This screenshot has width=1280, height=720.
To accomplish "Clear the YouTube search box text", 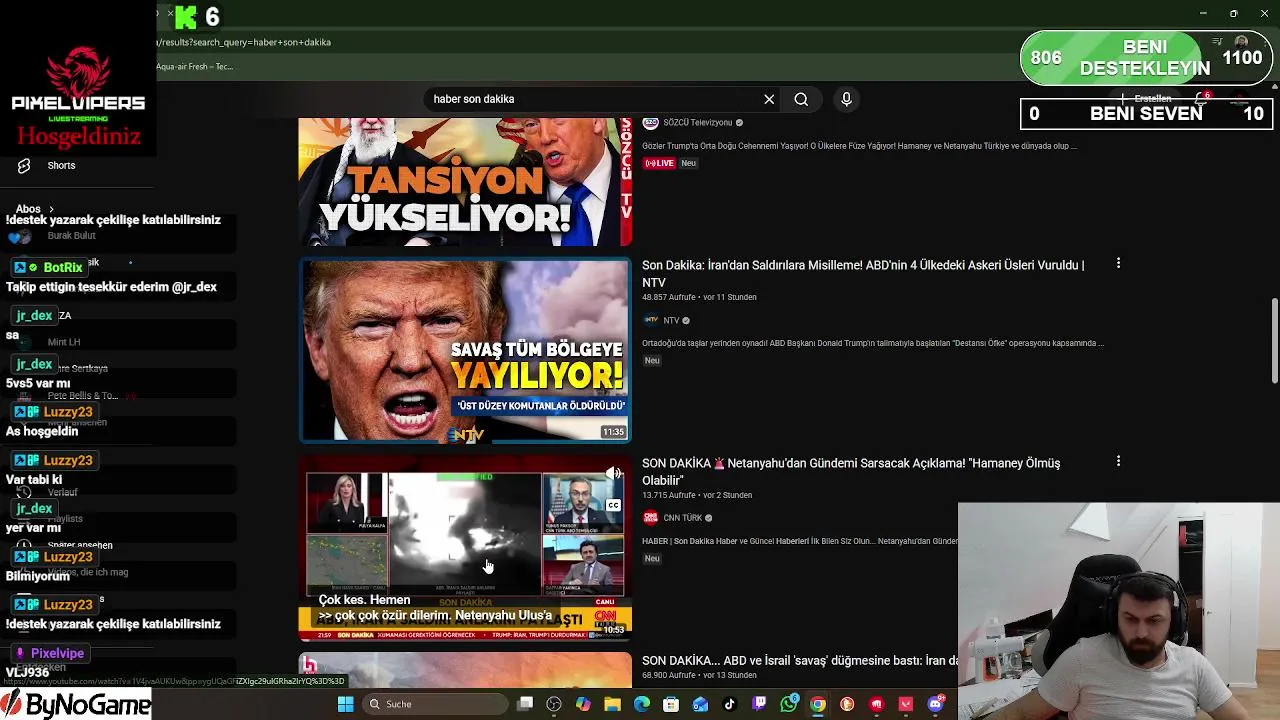I will 769,99.
